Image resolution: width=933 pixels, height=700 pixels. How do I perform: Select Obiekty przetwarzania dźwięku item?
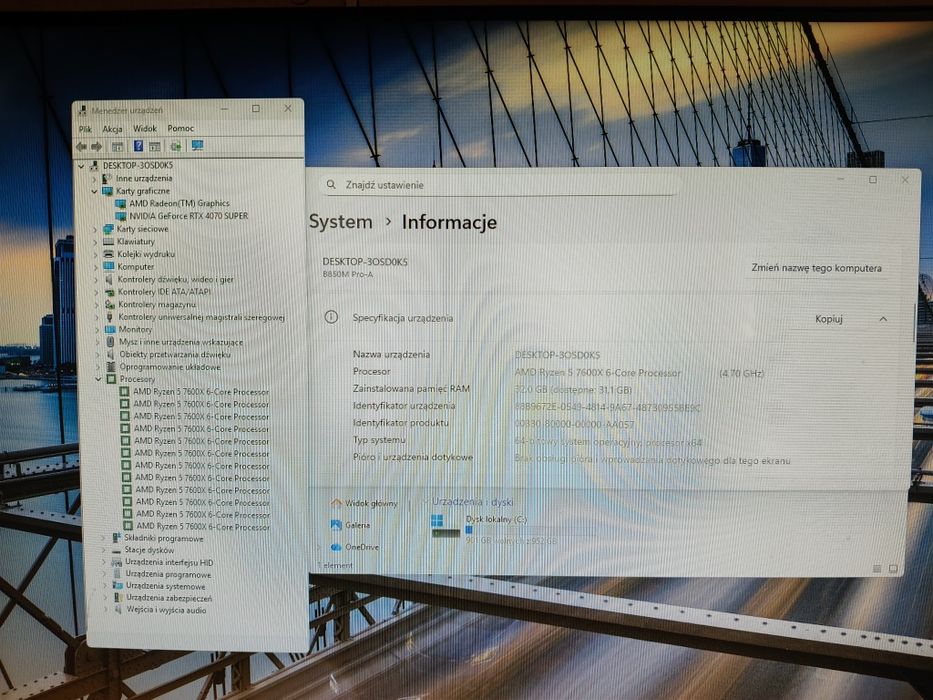175,355
